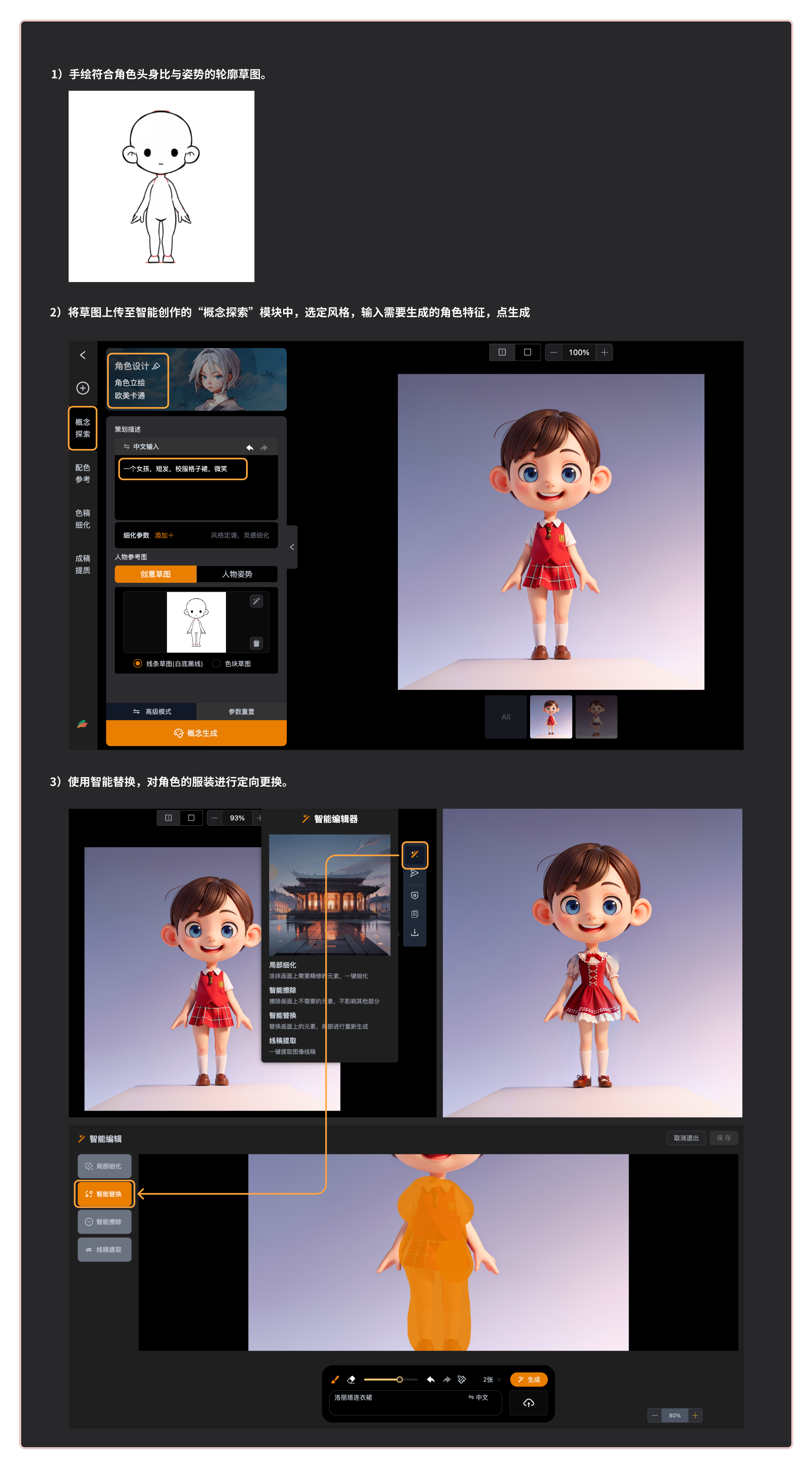Click the cloud upload icon box

pyautogui.click(x=528, y=1403)
